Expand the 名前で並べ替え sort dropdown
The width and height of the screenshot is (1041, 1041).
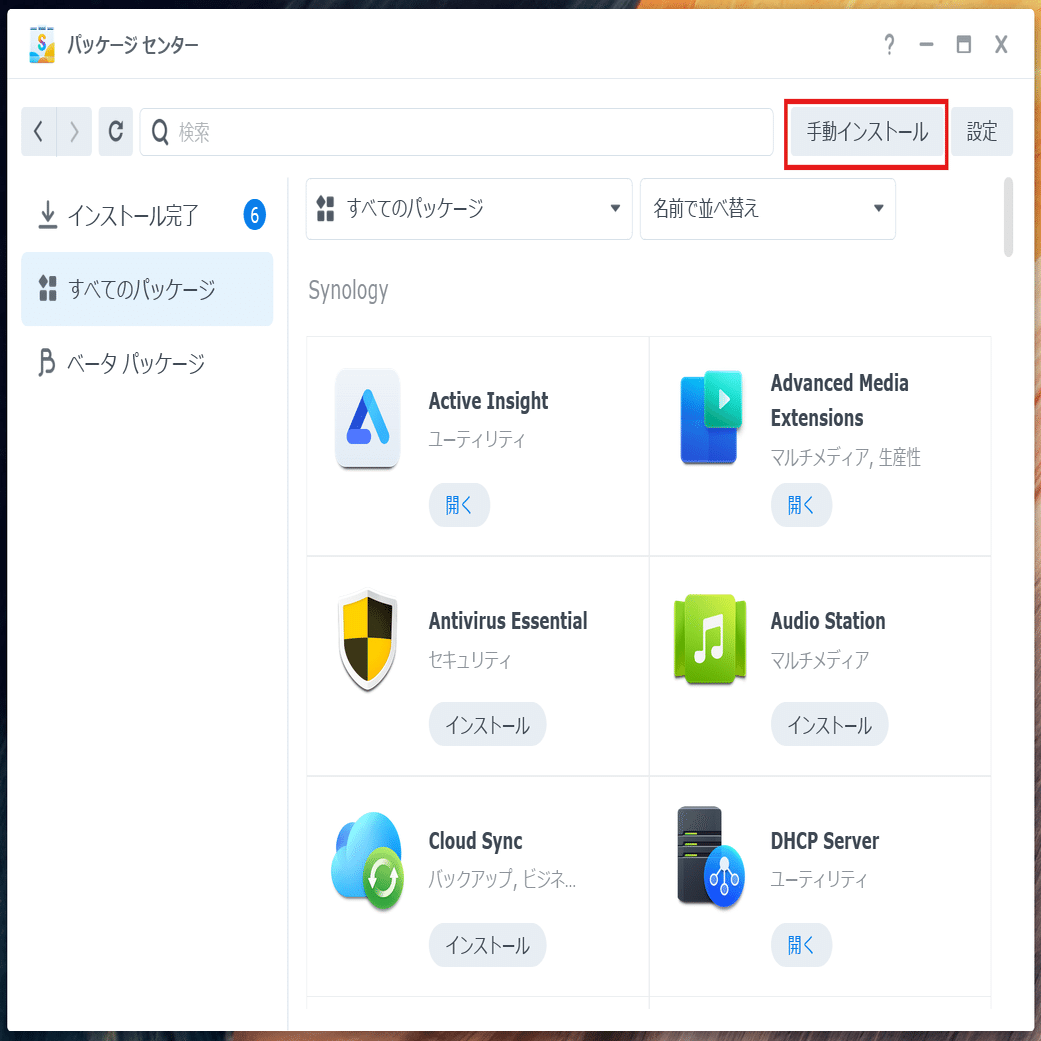(767, 209)
